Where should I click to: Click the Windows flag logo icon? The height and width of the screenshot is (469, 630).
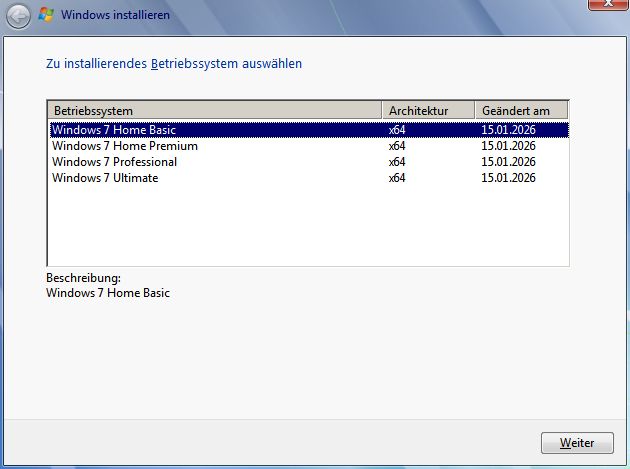coord(46,15)
